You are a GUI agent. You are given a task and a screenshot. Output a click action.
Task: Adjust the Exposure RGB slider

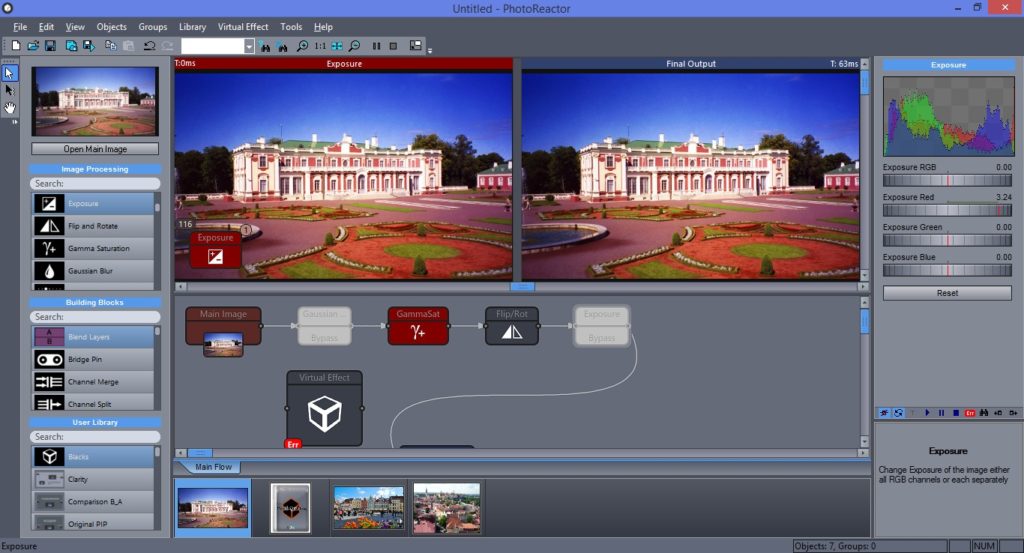tap(947, 180)
